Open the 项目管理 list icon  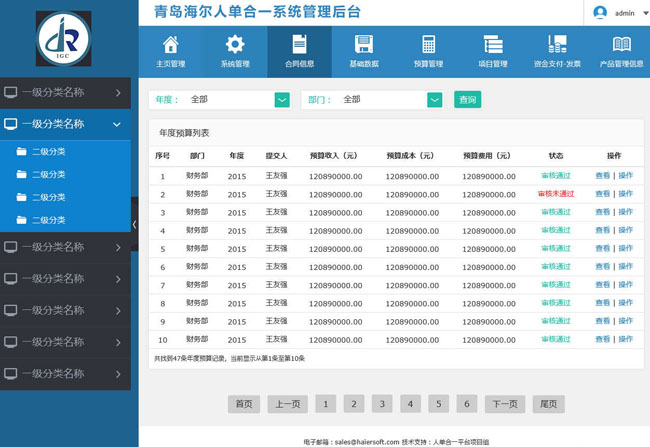pyautogui.click(x=493, y=44)
